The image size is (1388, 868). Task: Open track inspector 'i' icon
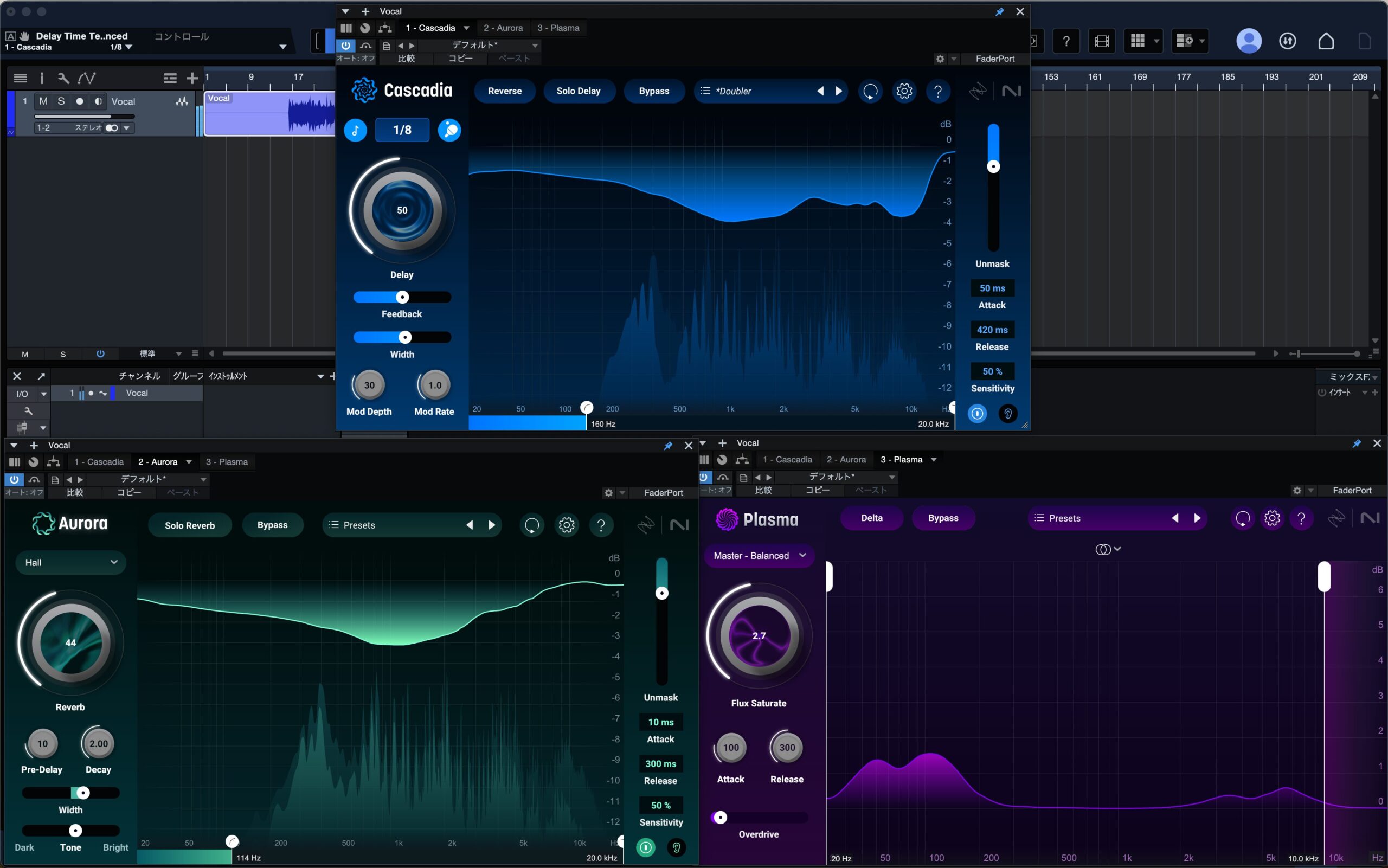(41, 78)
